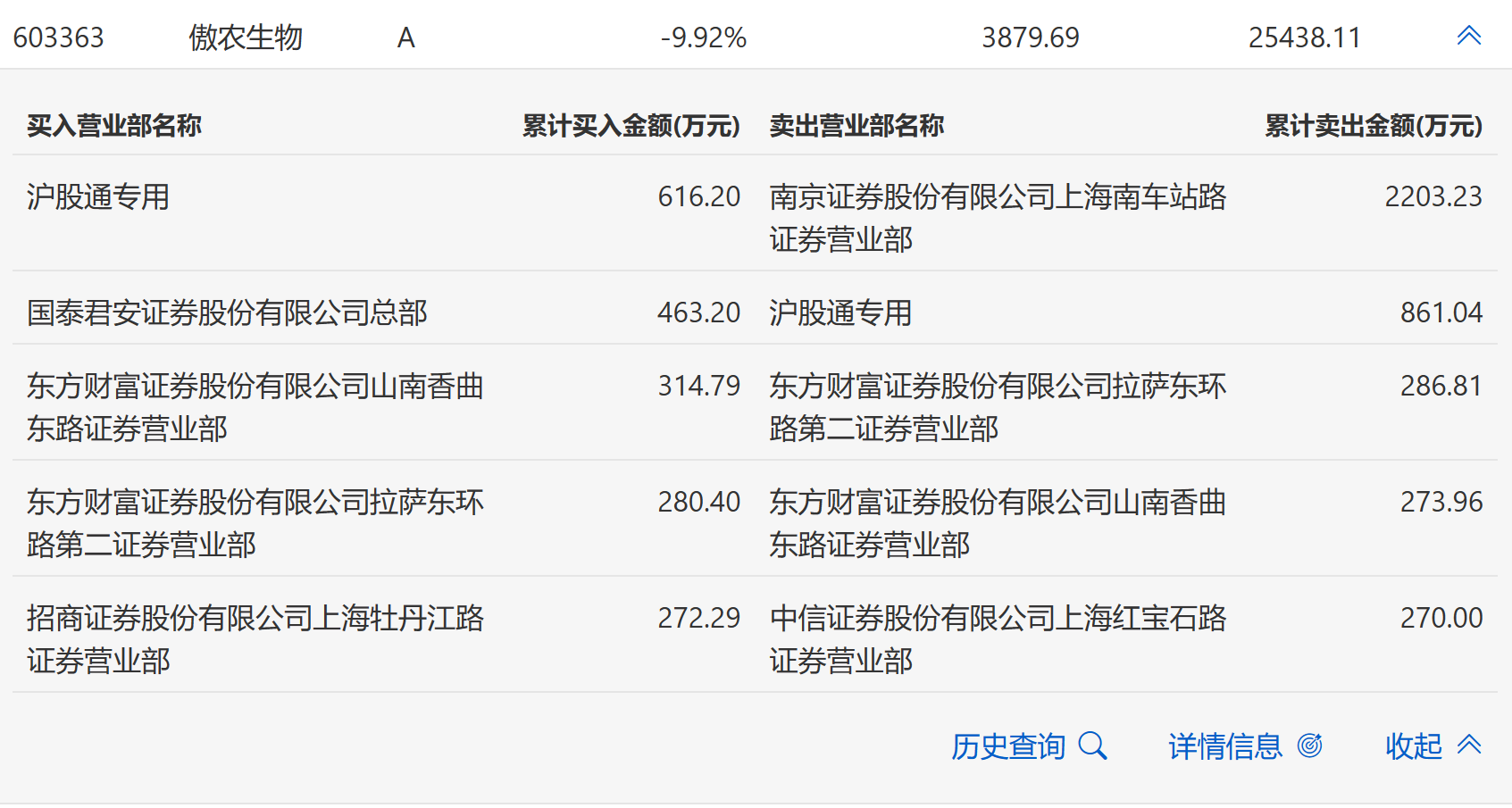Select seller 南京证券股份有限公司上海南车站路证券营业部

(x=998, y=218)
